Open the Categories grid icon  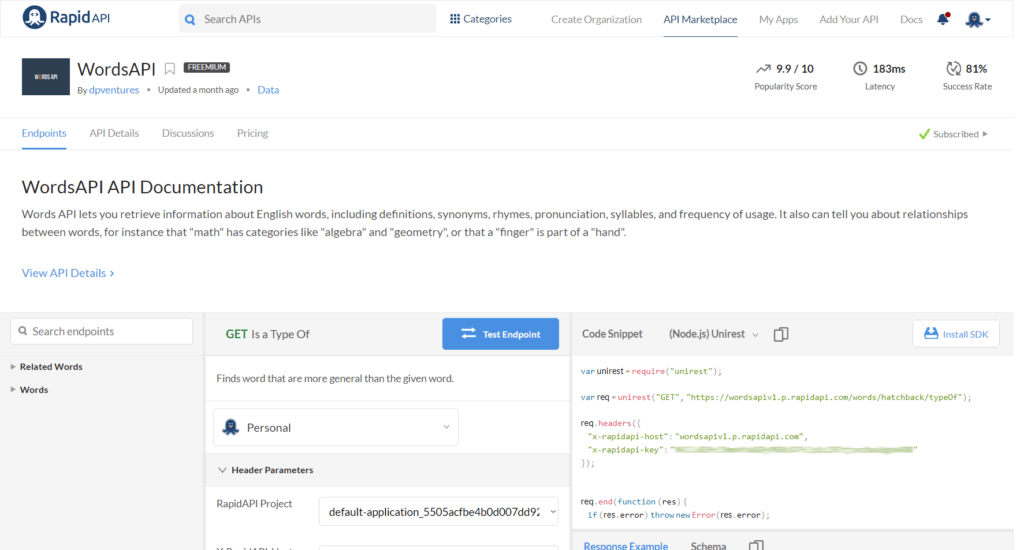[x=455, y=19]
